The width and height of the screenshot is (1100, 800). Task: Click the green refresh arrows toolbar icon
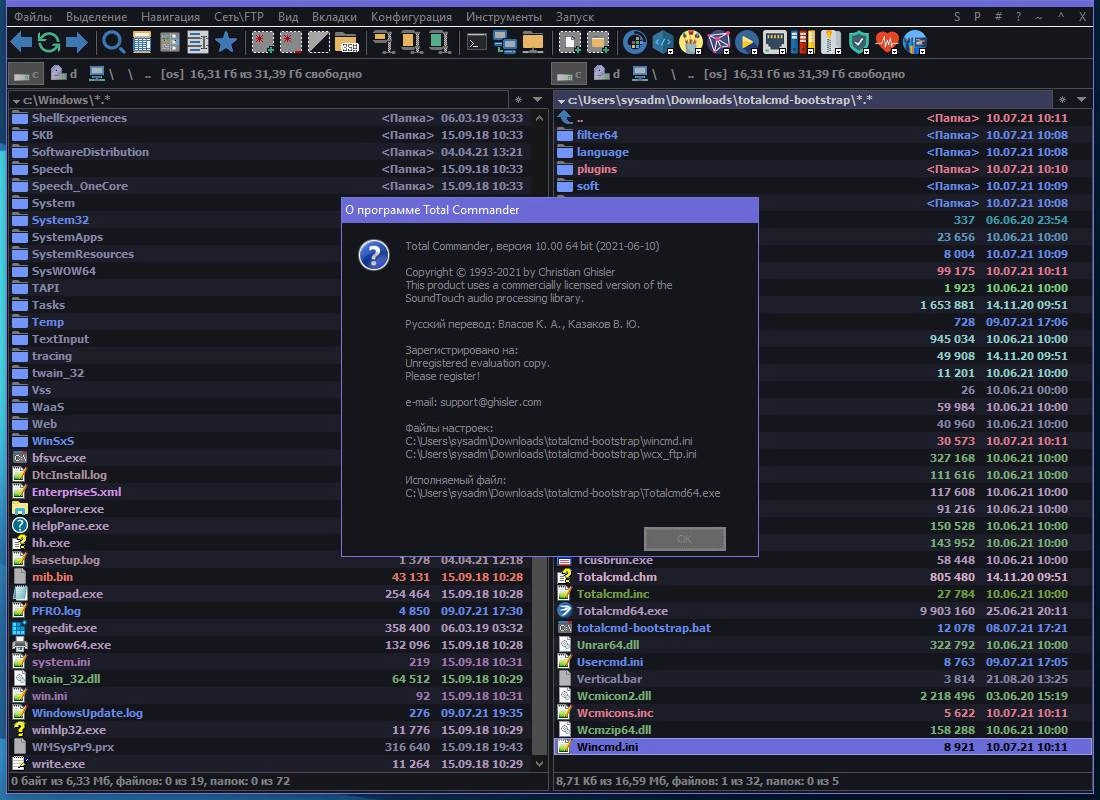(48, 43)
